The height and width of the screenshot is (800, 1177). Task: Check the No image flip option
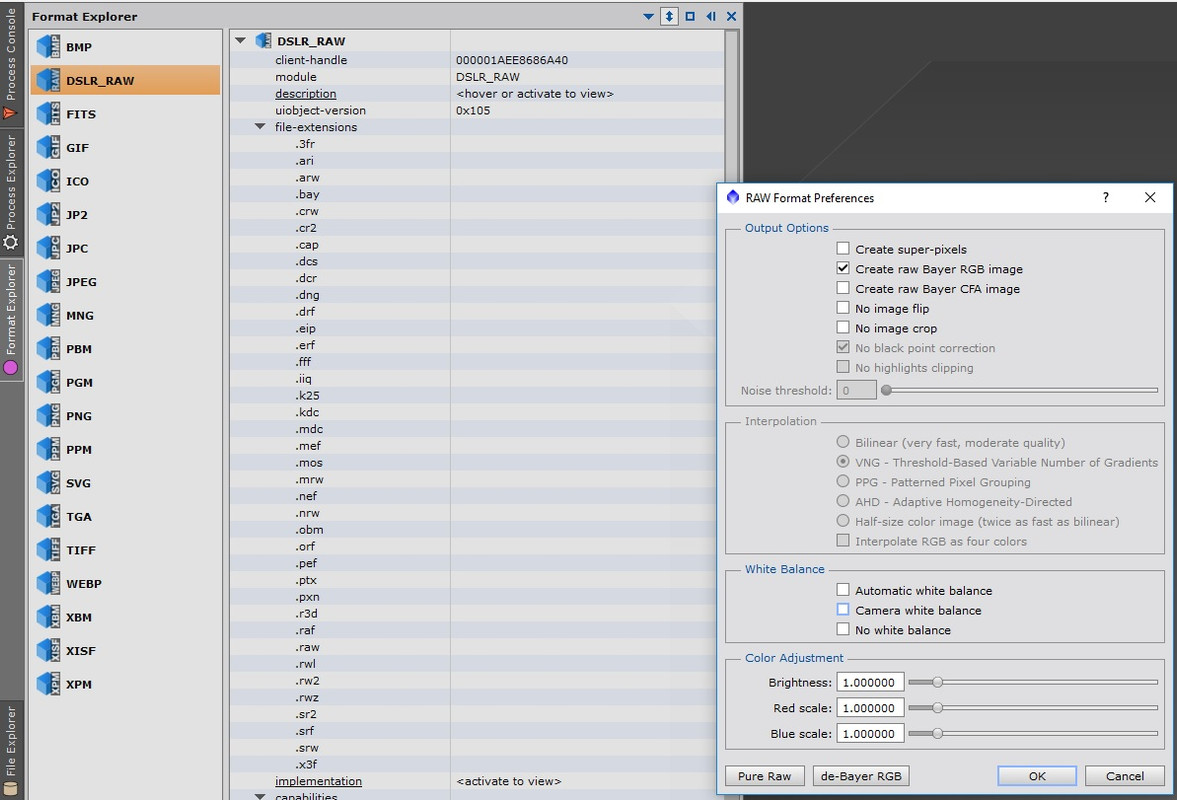pos(843,308)
